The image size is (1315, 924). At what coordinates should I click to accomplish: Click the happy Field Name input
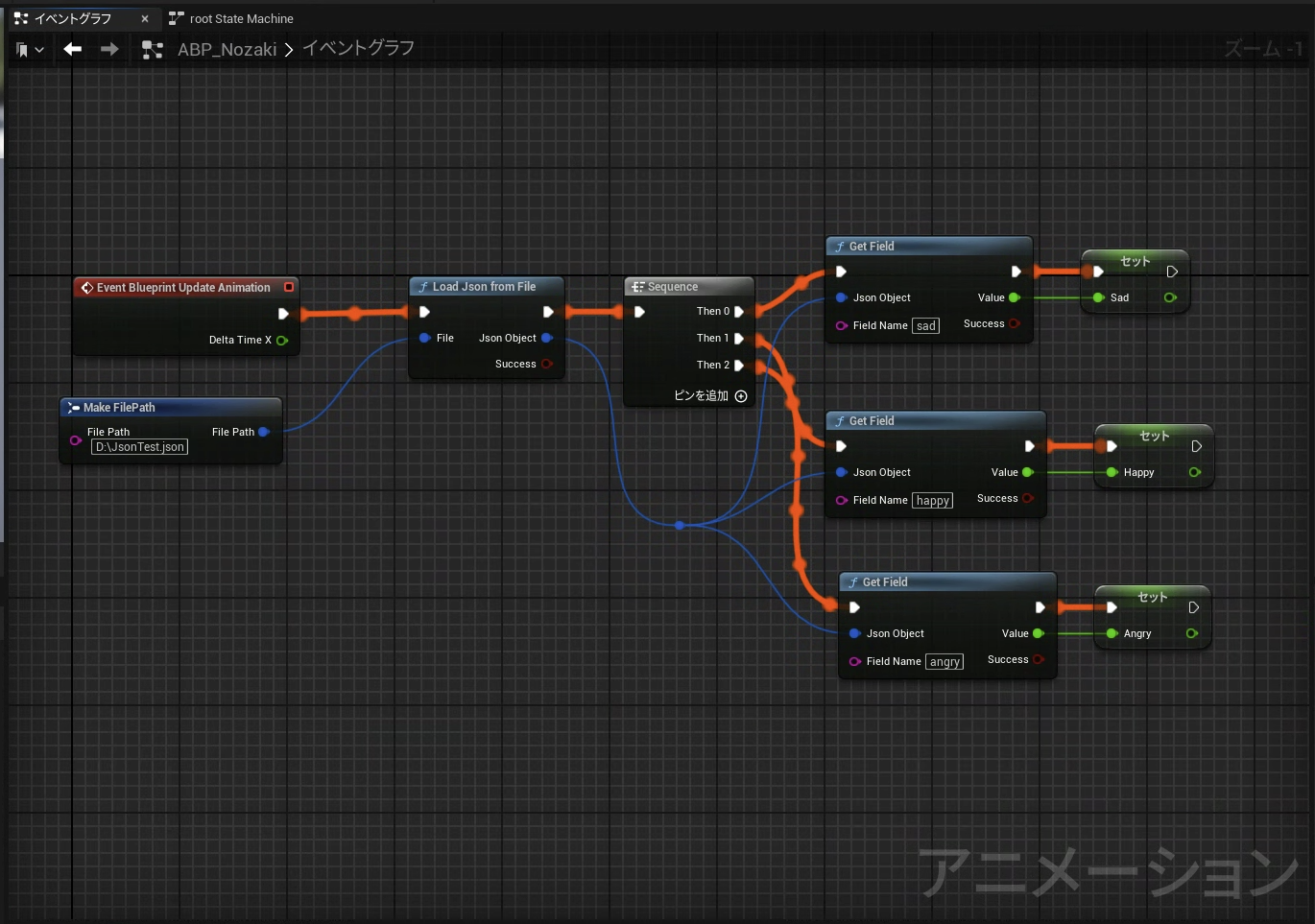(932, 501)
